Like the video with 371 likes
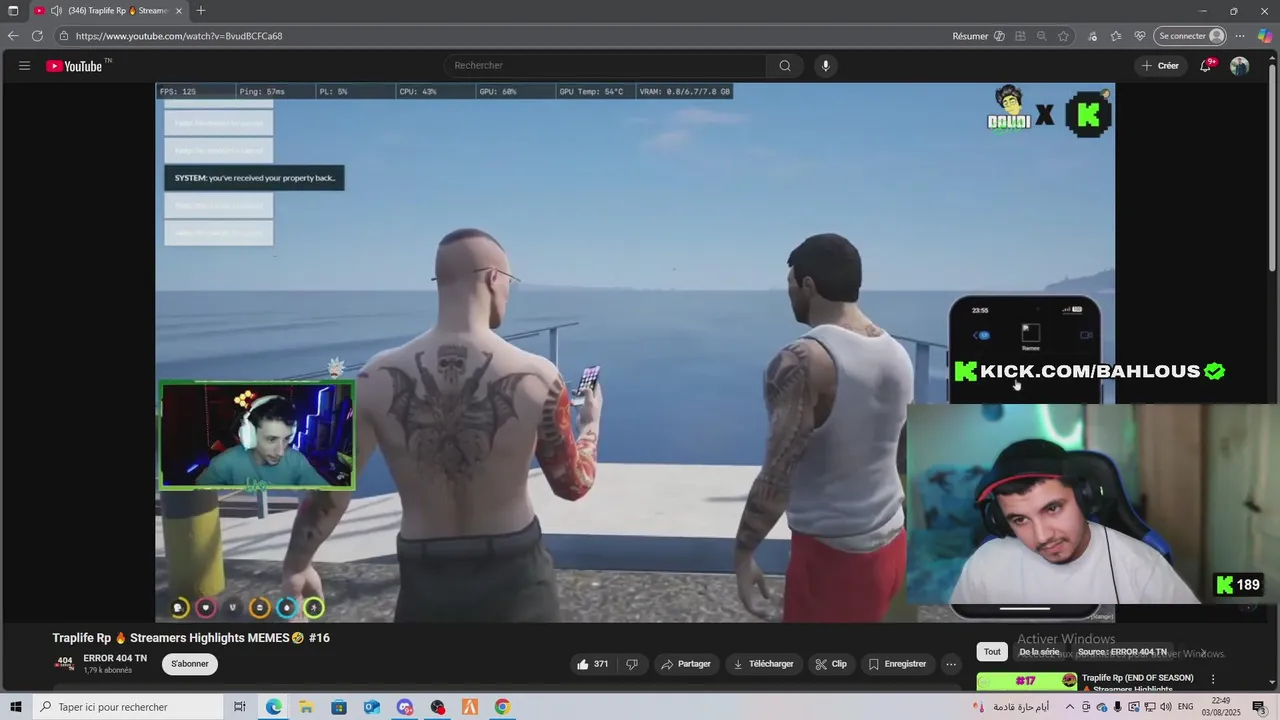This screenshot has width=1280, height=720. tap(592, 664)
